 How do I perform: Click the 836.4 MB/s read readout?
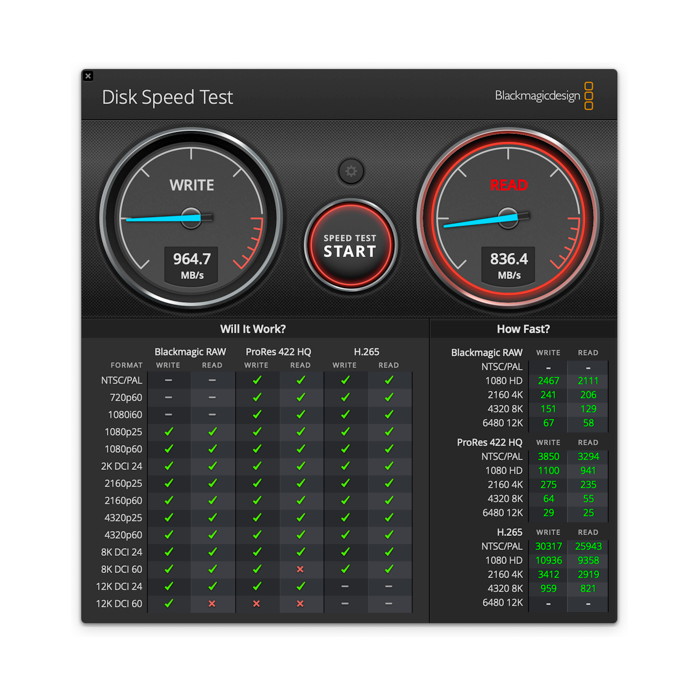508,265
